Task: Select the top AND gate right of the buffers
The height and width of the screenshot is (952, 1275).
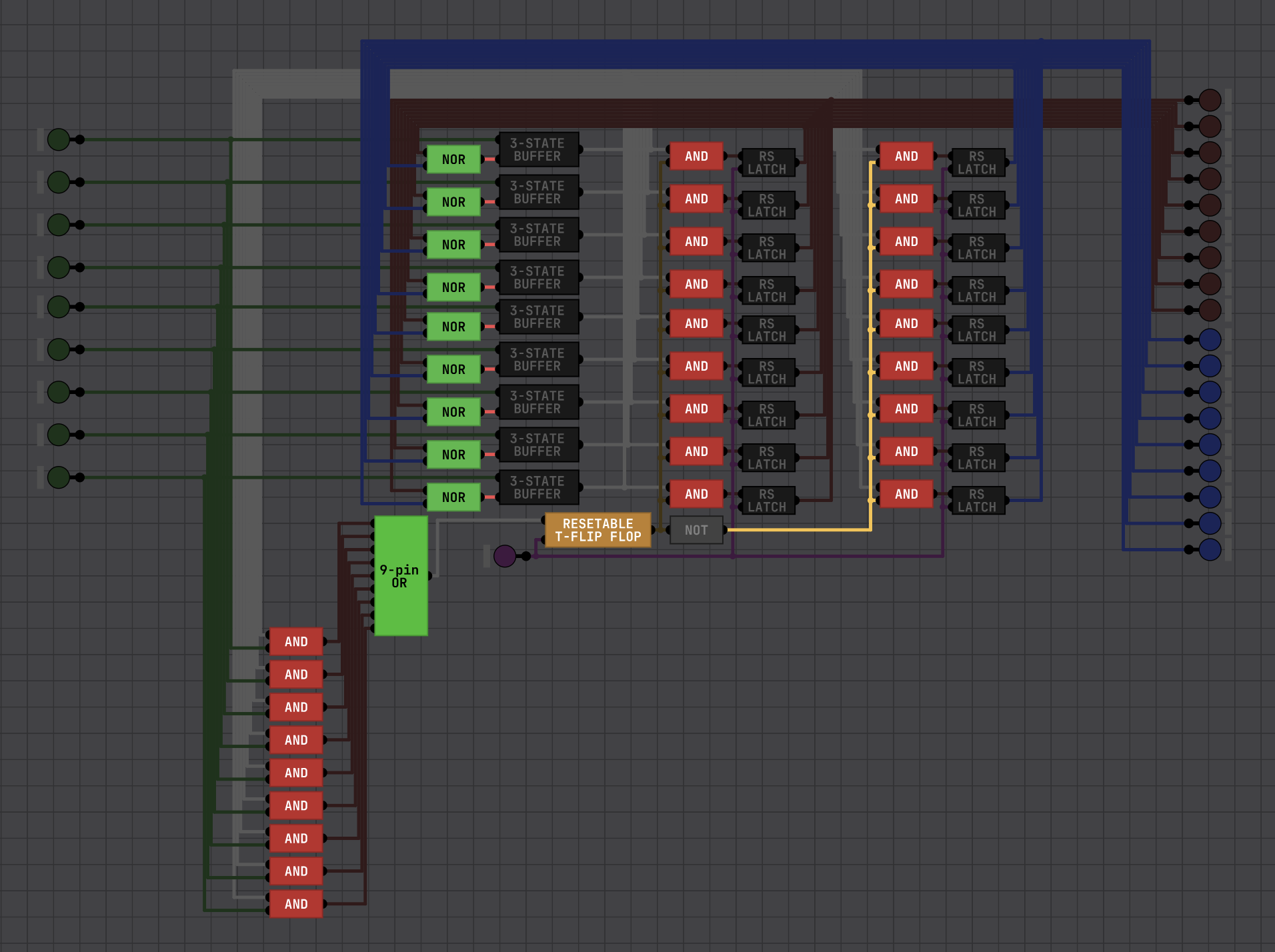Action: click(696, 156)
